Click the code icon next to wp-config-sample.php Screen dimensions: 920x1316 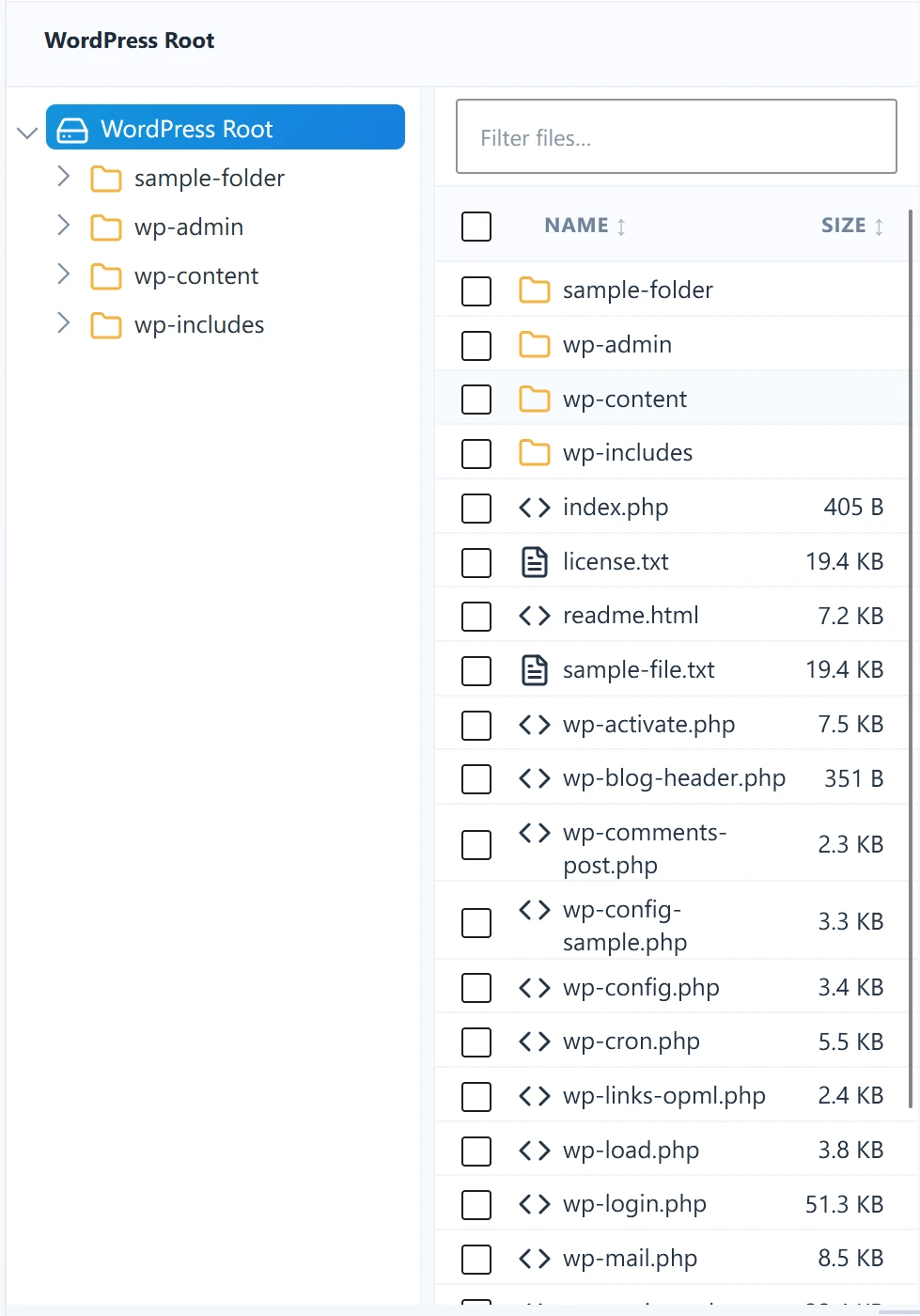(x=535, y=910)
